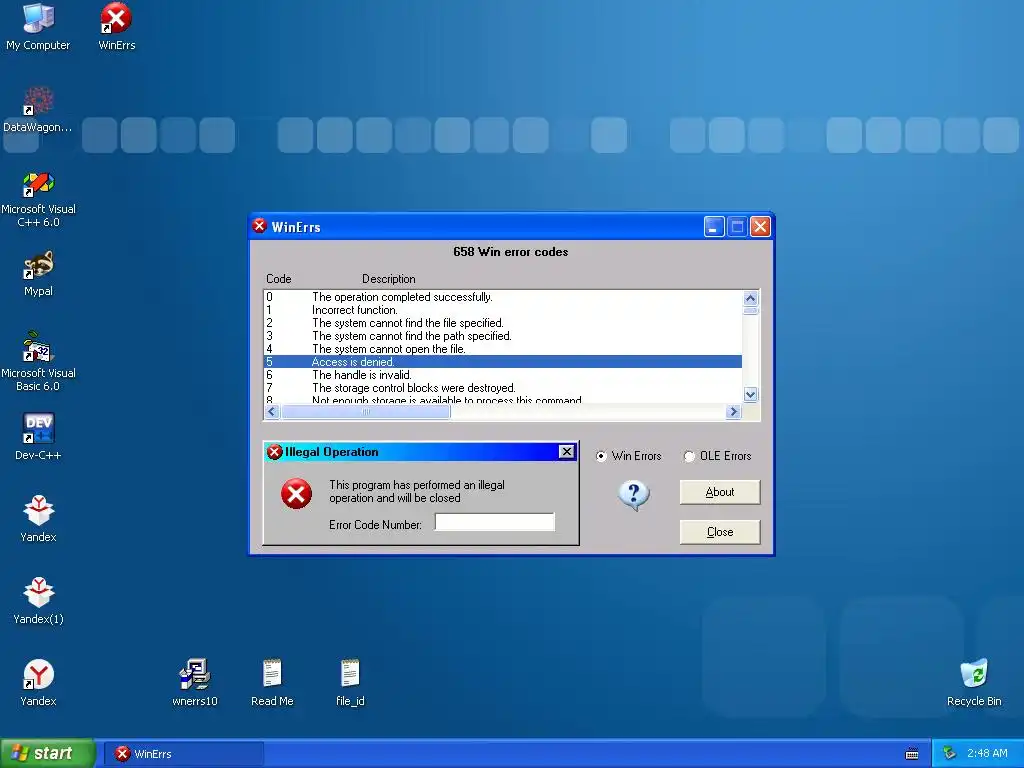This screenshot has width=1024, height=768.
Task: Select the Win Errors radio button
Action: pyautogui.click(x=628, y=456)
